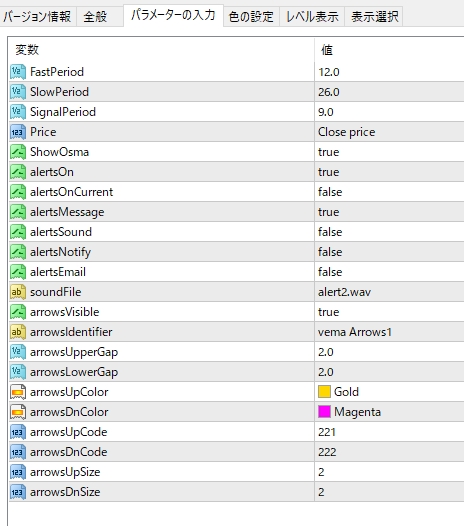Select the alertsOnCurrent variable name
The height and width of the screenshot is (526, 464).
point(71,192)
